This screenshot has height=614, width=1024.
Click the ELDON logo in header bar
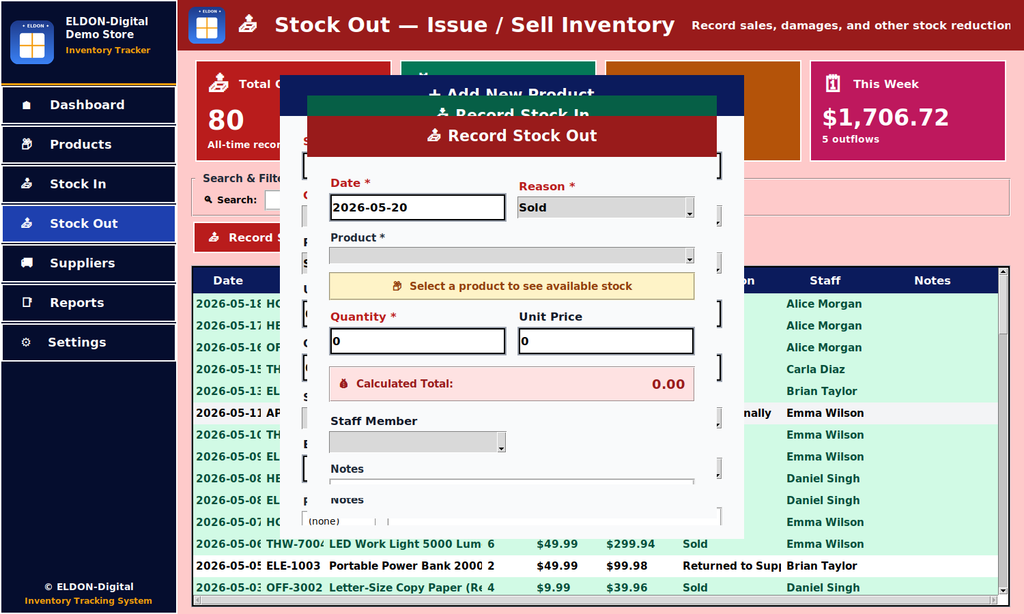click(x=207, y=25)
